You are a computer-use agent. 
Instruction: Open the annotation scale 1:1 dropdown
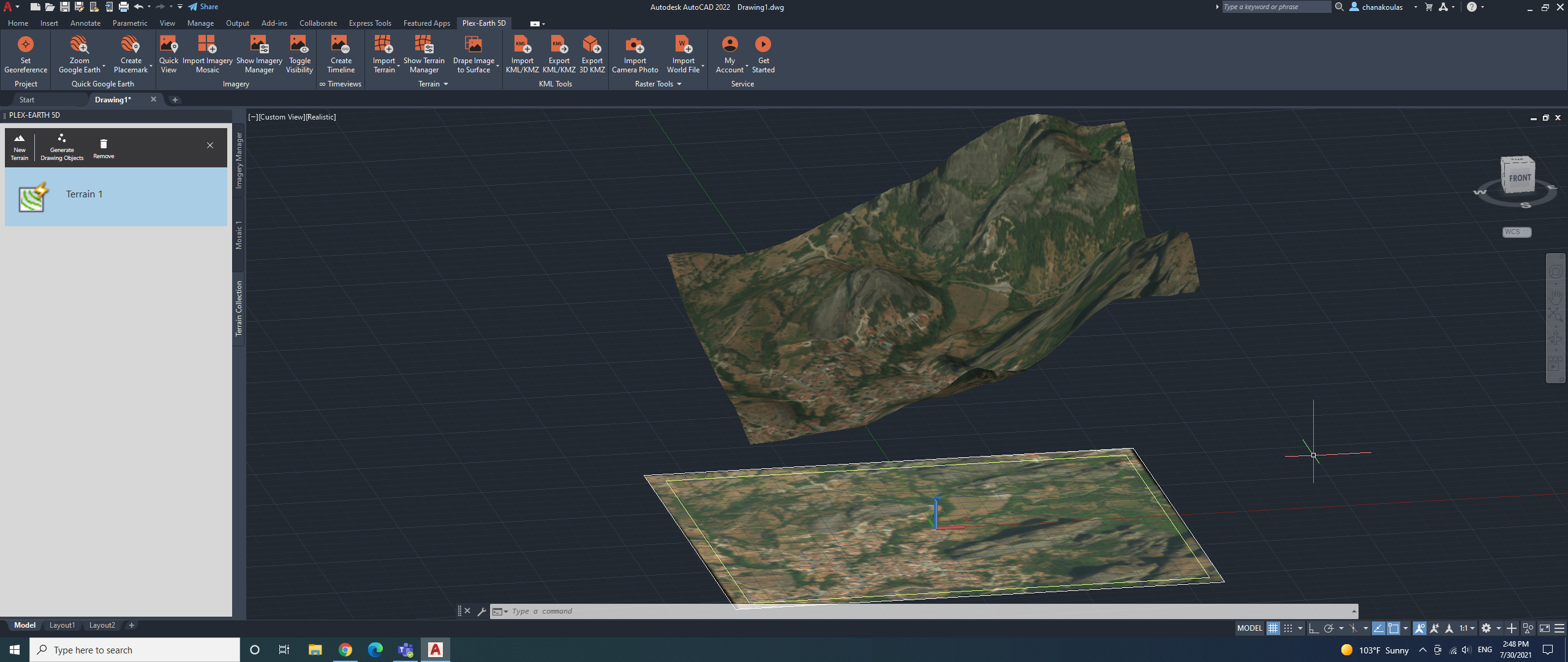coord(1466,628)
